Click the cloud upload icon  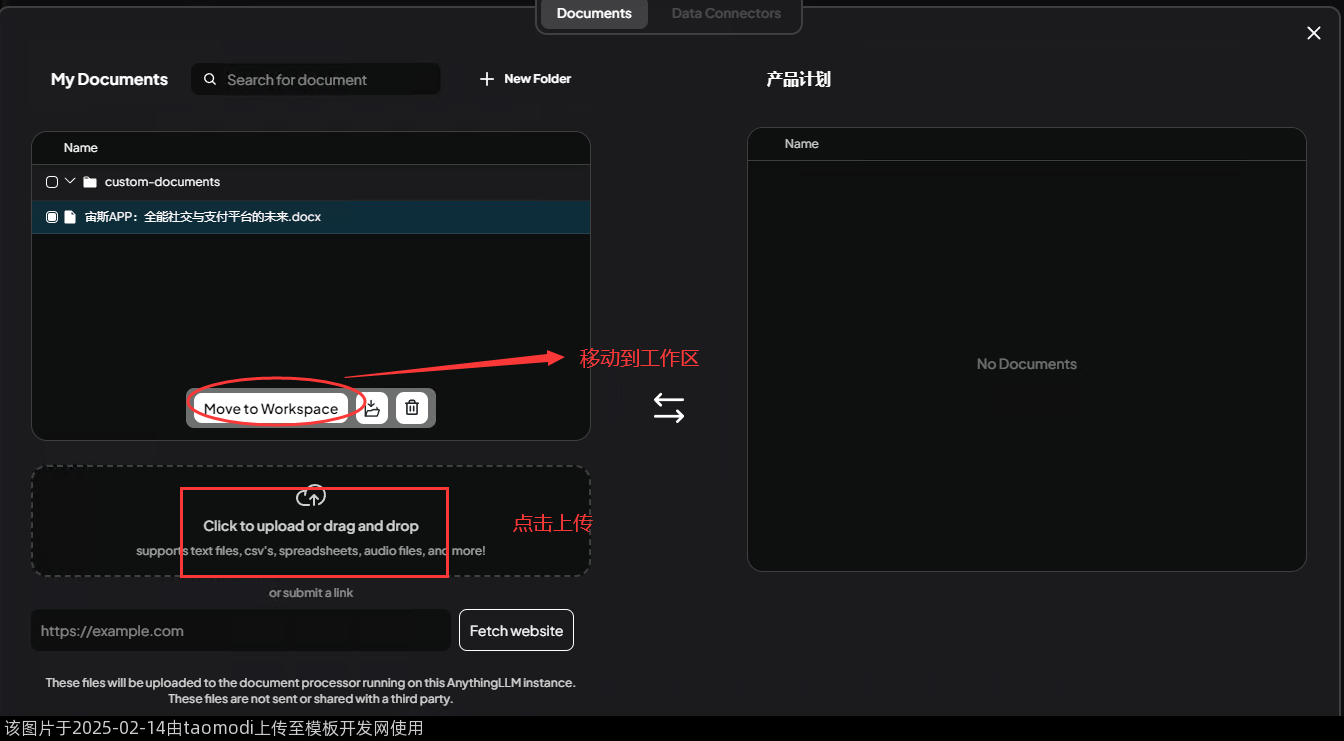coord(311,496)
